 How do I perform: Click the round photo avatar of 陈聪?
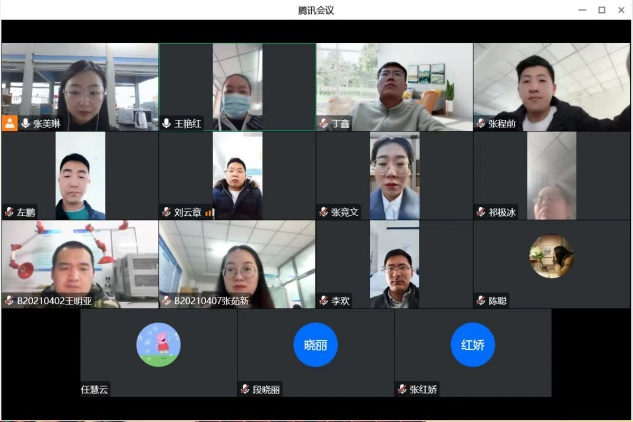(x=551, y=256)
